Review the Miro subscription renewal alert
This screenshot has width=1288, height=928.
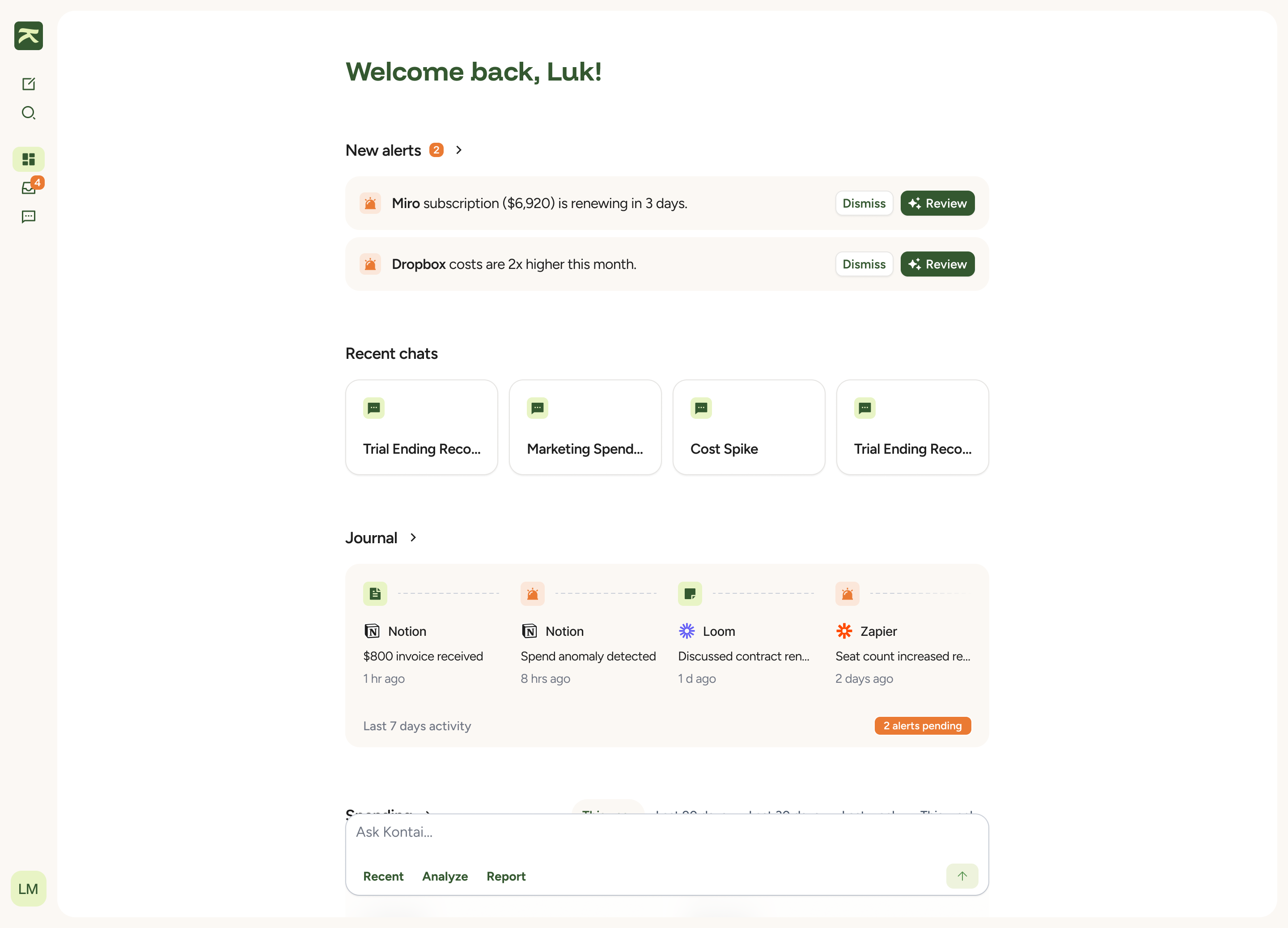coord(938,204)
